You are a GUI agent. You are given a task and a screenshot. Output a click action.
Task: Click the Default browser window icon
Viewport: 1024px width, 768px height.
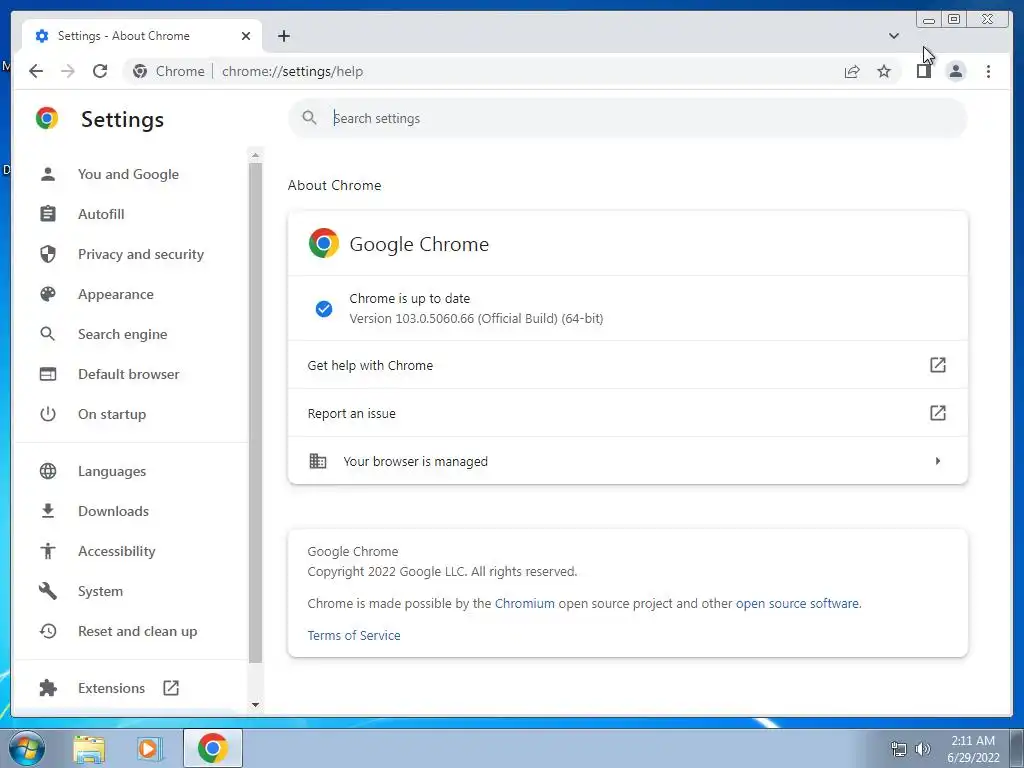coord(48,374)
